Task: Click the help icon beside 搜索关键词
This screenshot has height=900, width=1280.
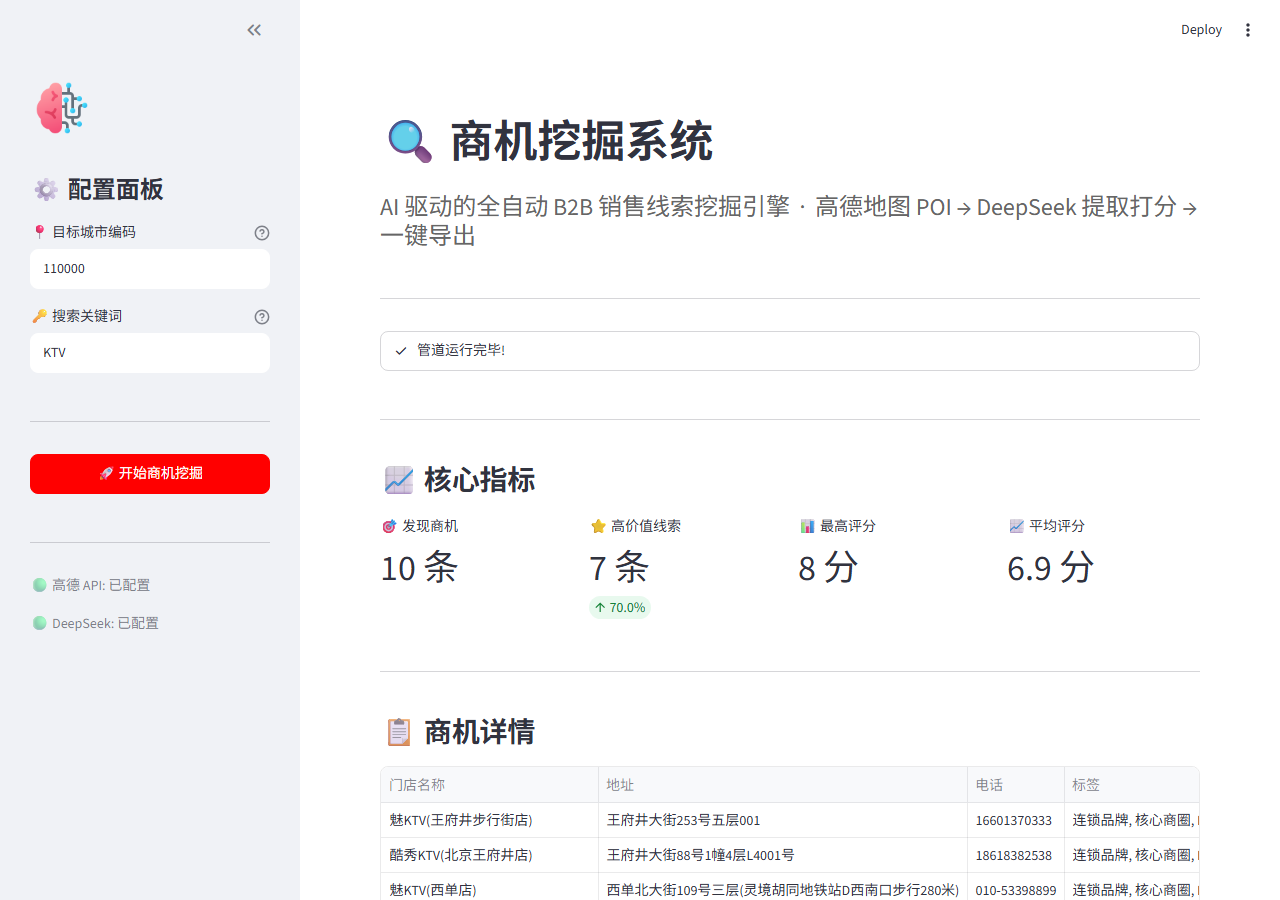Action: (262, 317)
